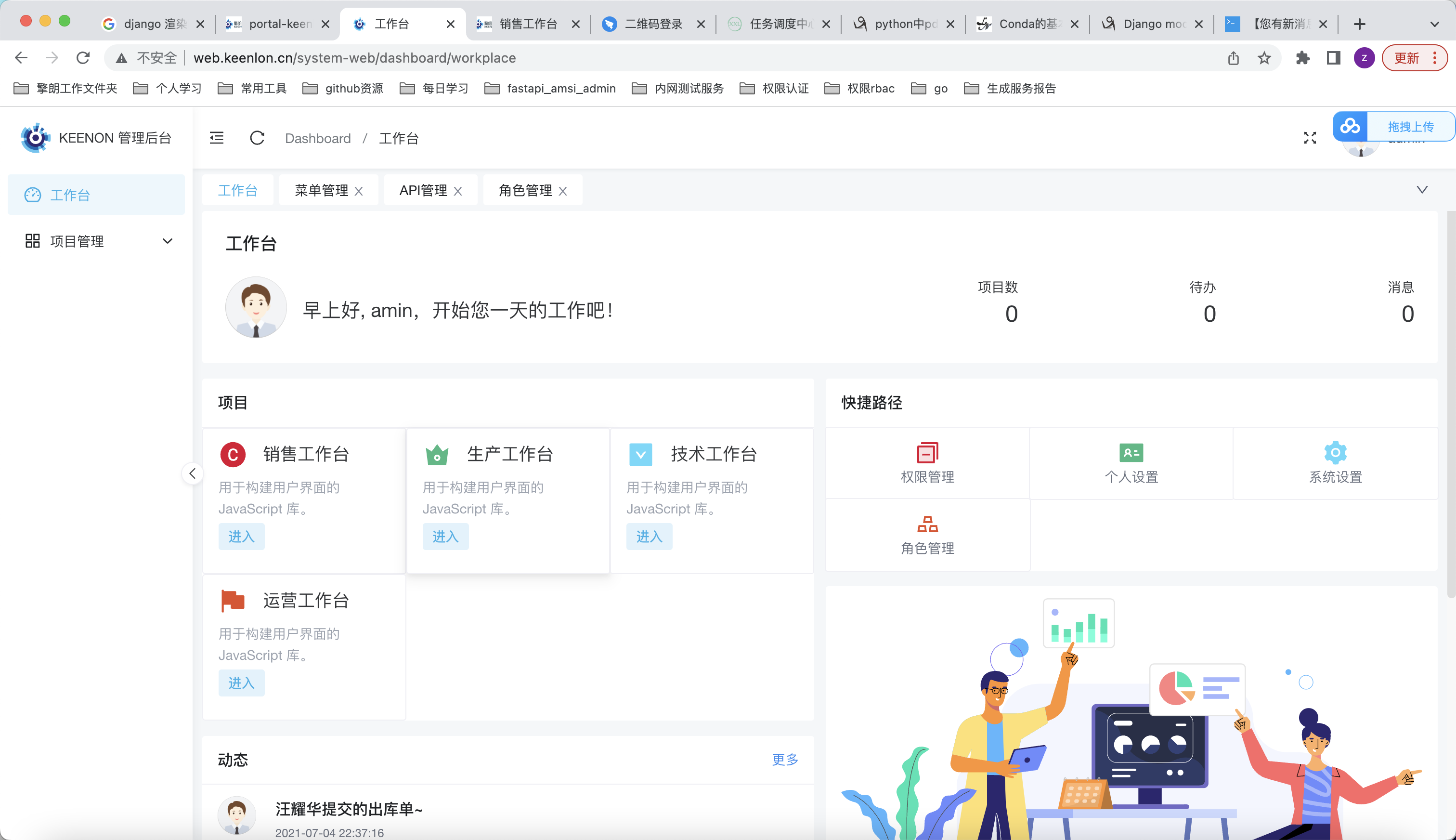Open 系统设置 gear shortcut
The image size is (1456, 840).
1335,452
